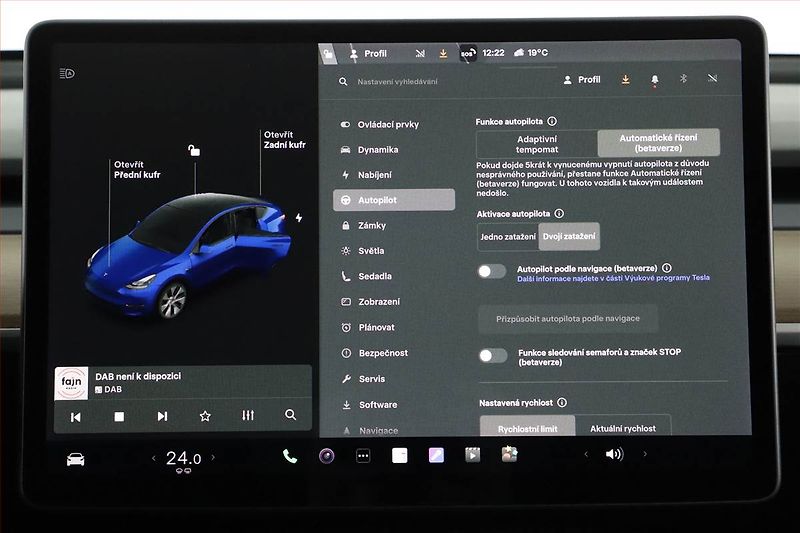
Task: Open the Theater video app icon
Action: click(472, 454)
